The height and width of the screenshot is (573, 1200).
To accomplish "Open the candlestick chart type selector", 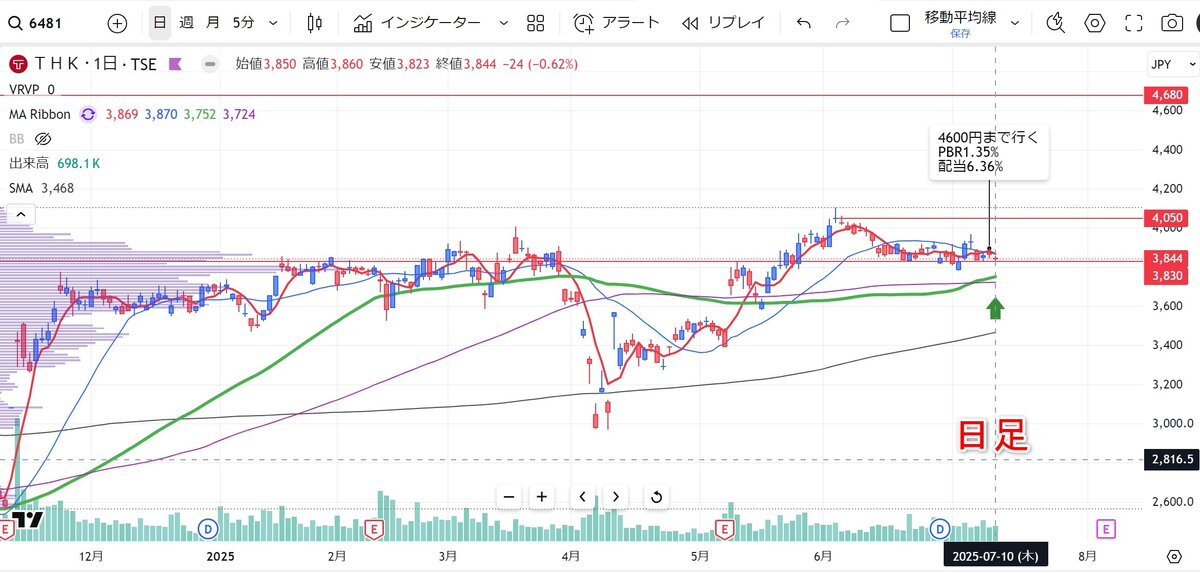I will [315, 23].
